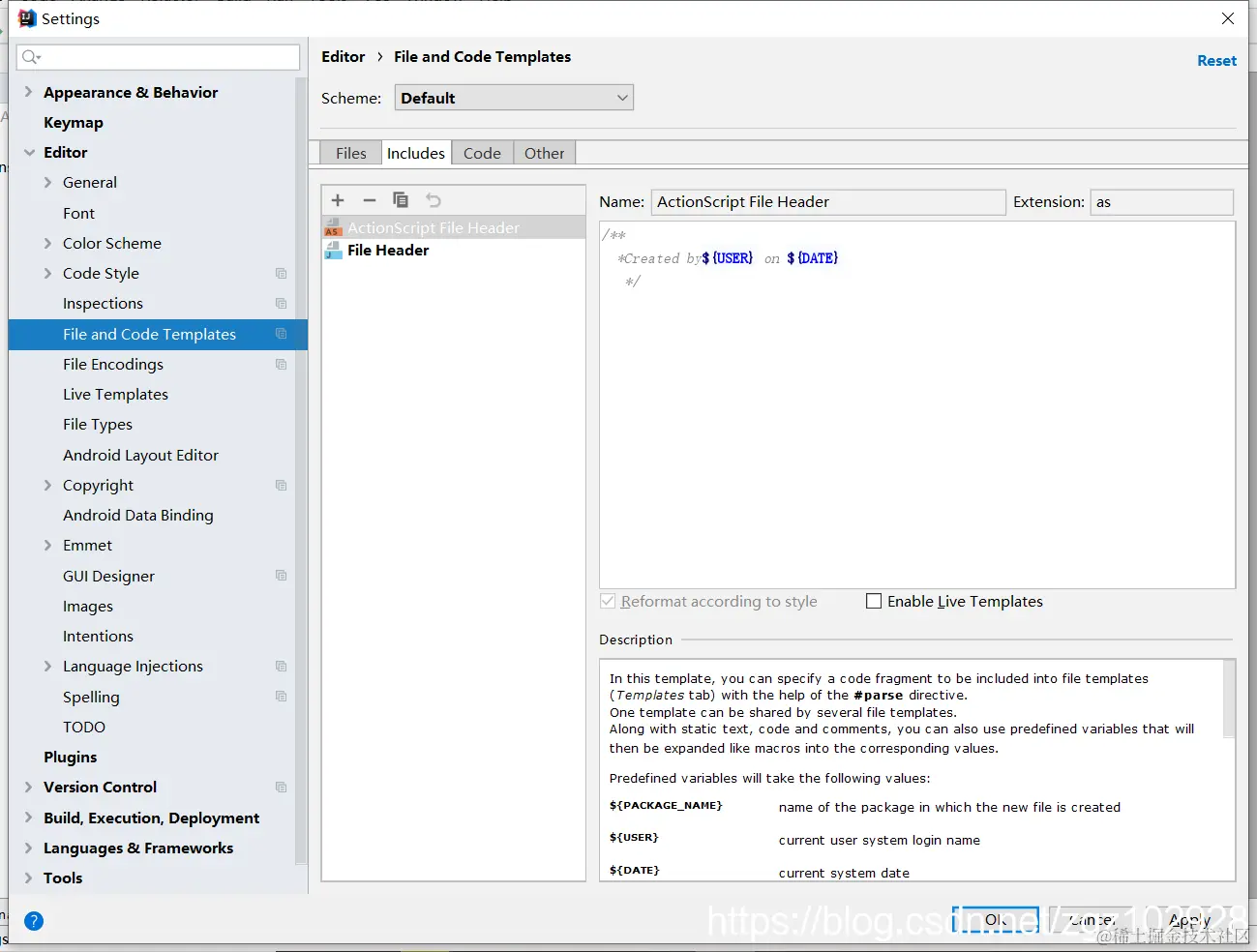Open Inspections settings
The image size is (1257, 952).
(103, 304)
